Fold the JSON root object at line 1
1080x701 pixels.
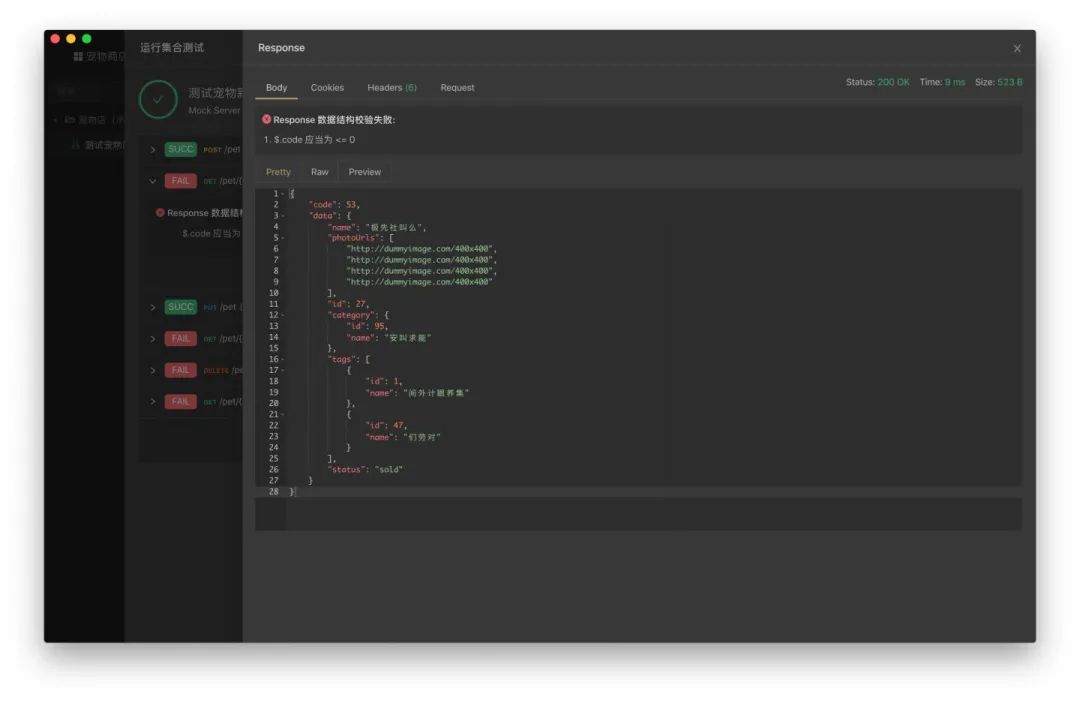pyautogui.click(x=283, y=194)
